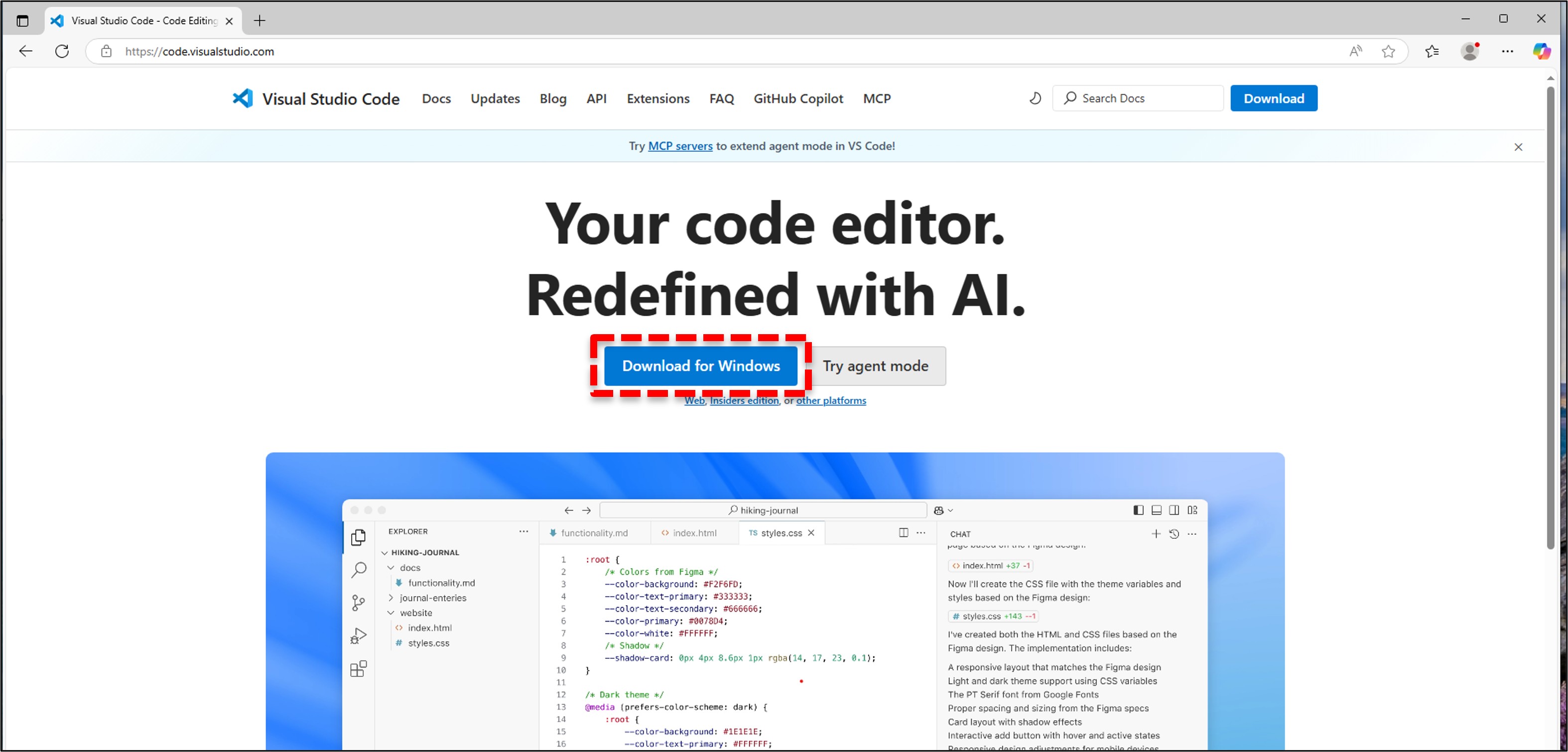The width and height of the screenshot is (1568, 752).
Task: Open a new tab with plus
Action: 260,21
